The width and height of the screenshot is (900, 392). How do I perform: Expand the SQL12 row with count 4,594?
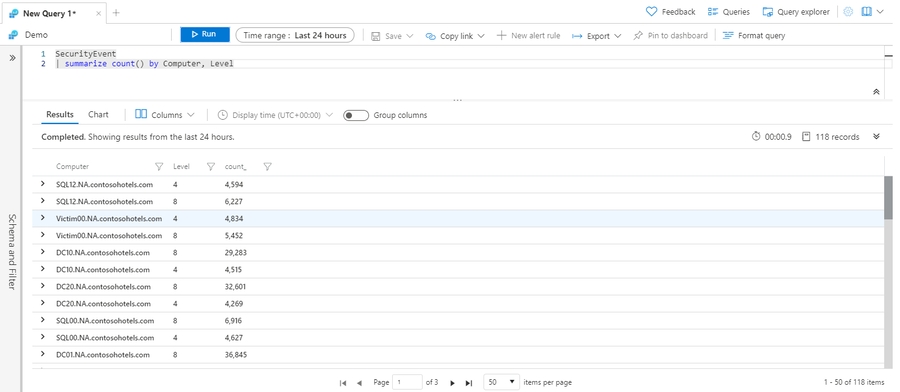42,184
